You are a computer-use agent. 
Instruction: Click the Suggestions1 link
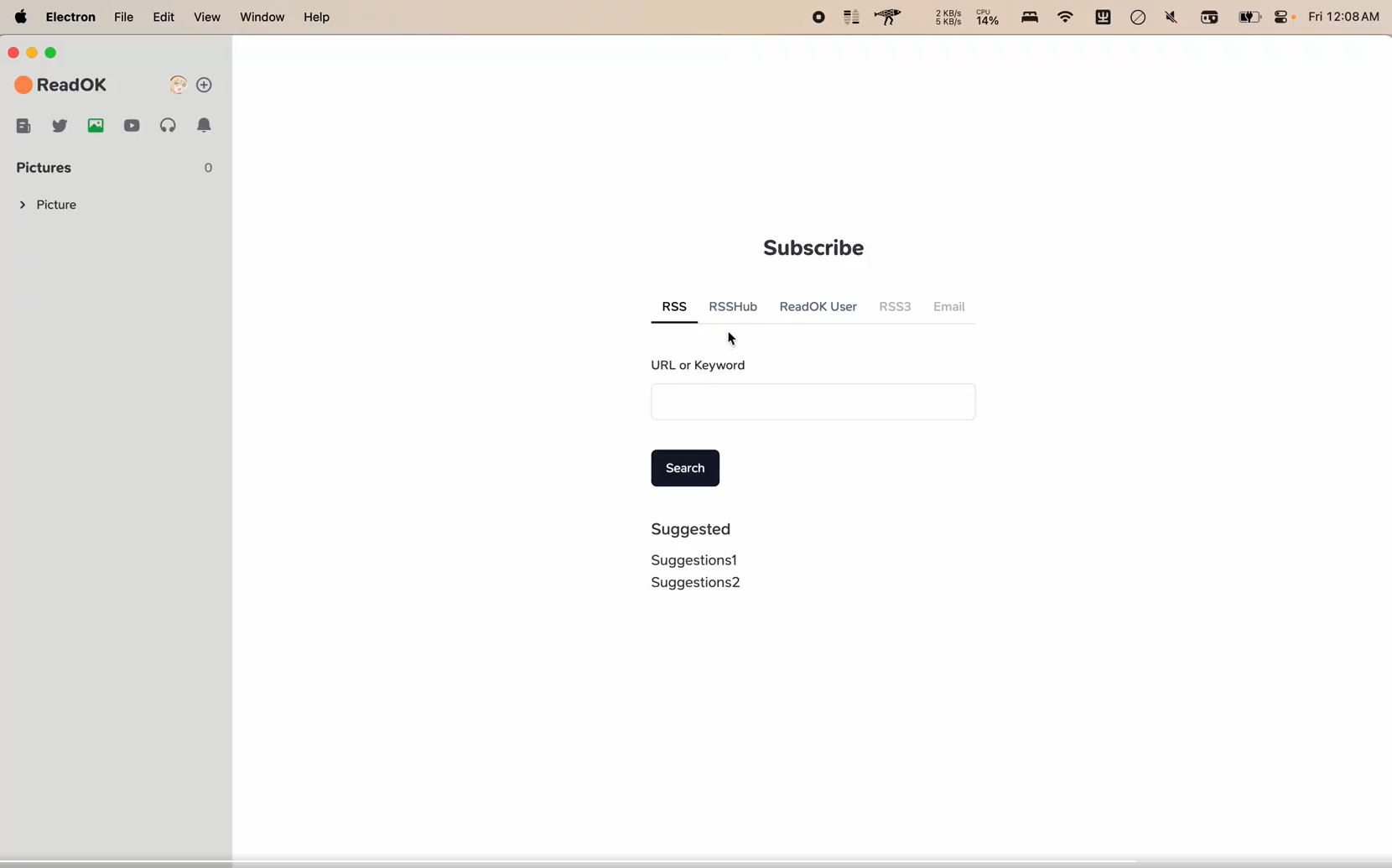(693, 560)
